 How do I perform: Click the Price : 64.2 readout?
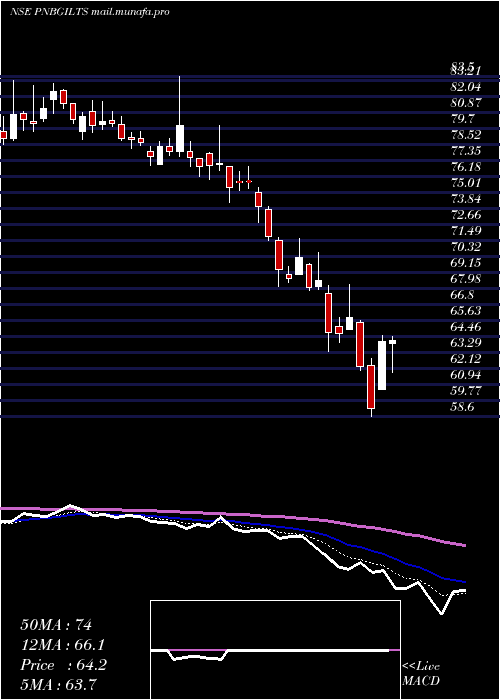coord(63,665)
